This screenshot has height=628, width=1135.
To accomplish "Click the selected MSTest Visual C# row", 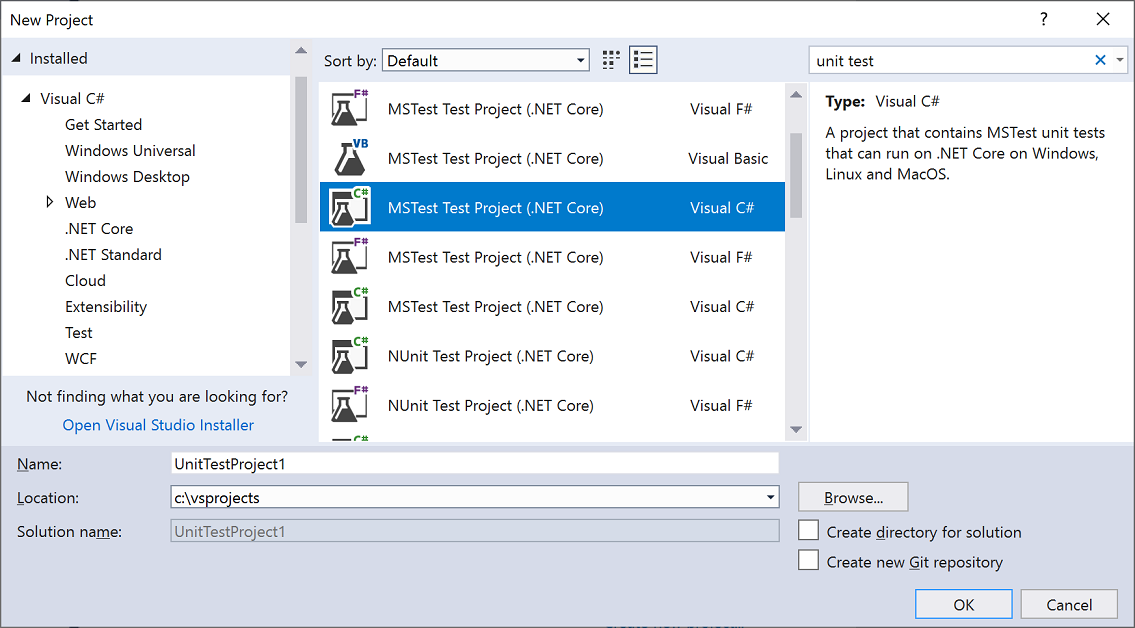I will [x=552, y=207].
